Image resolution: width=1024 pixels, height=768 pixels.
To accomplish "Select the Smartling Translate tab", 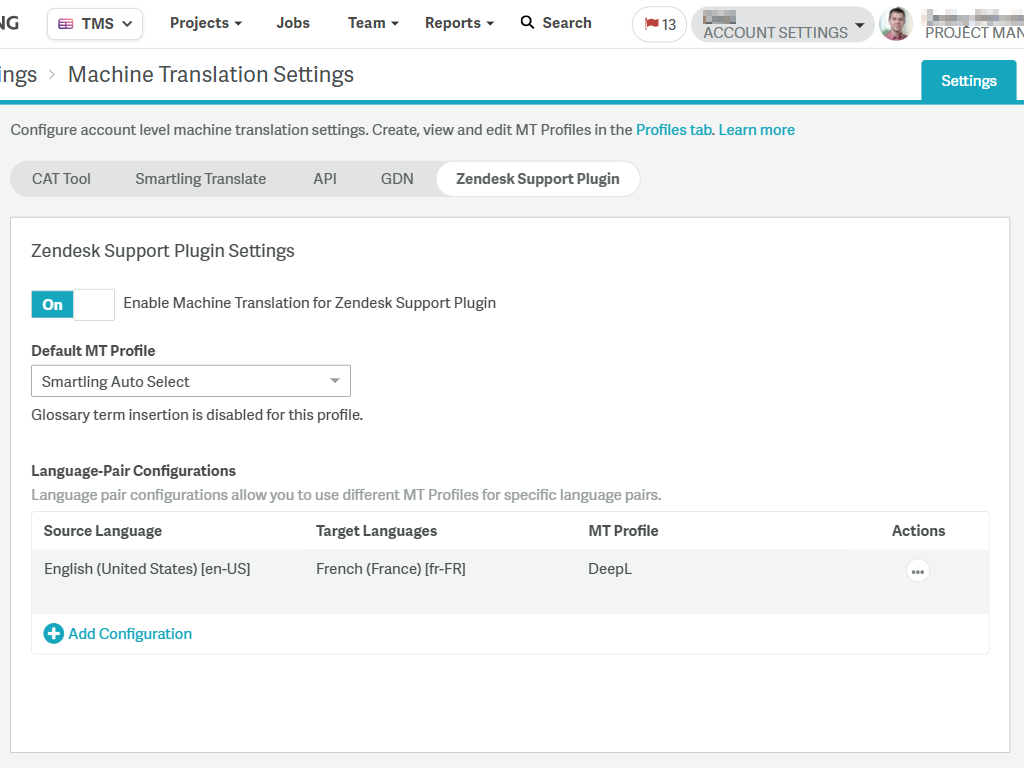I will [200, 178].
